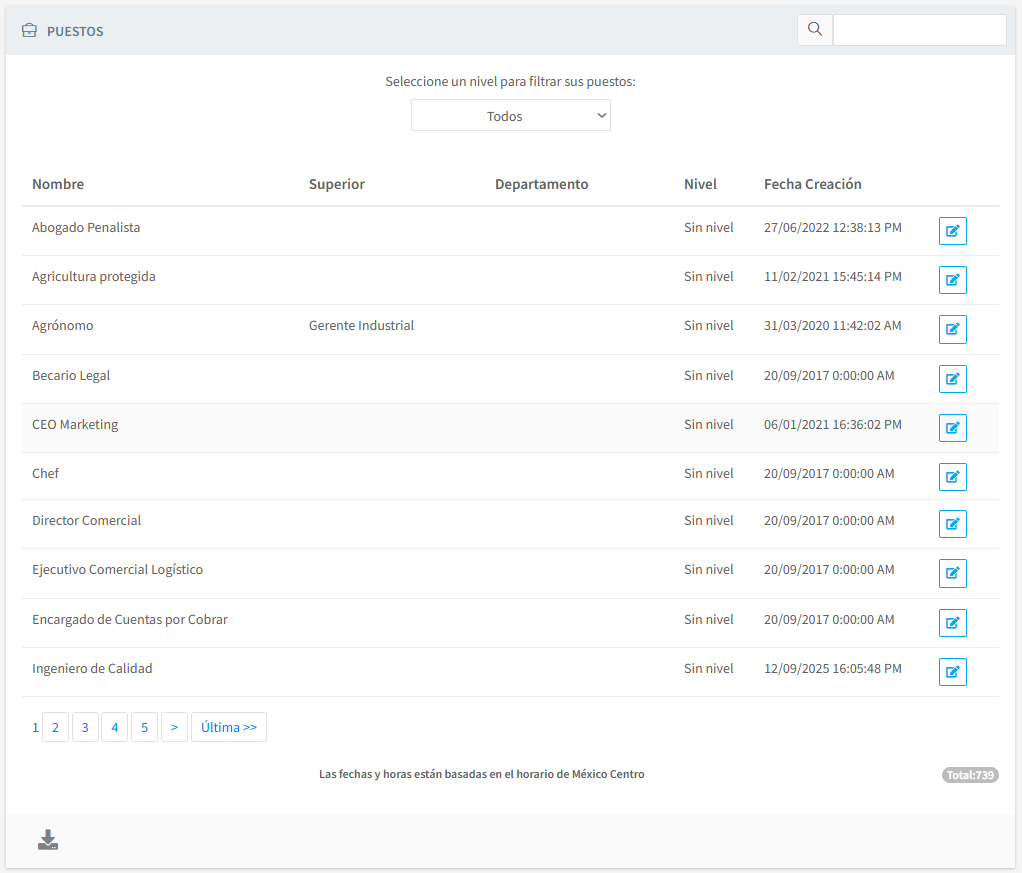
Task: Go to page 2 of results
Action: coord(55,727)
